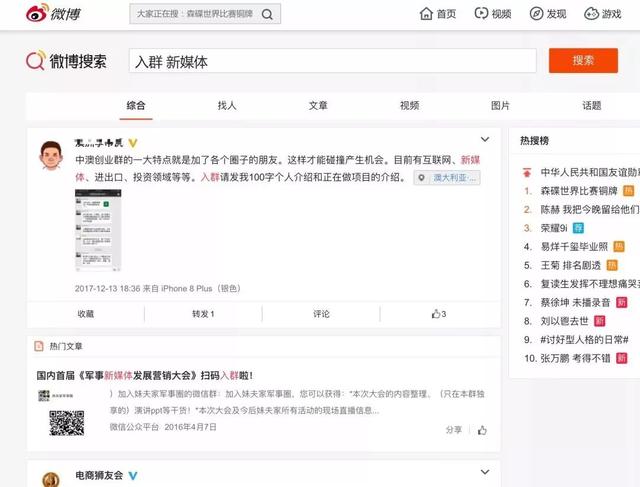Switch to the 文章 tab
Viewport: 640px width, 487px height.
coord(318,106)
